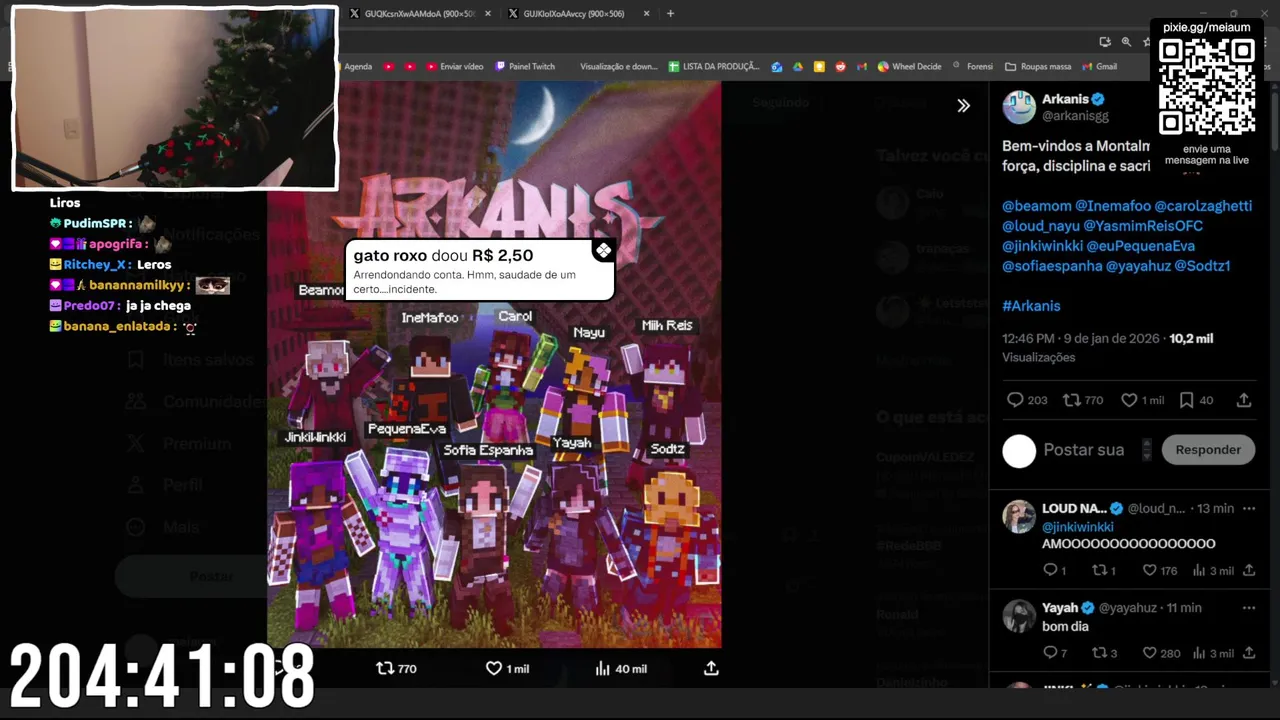Click browser zoom magnifier icon
The width and height of the screenshot is (1280, 720).
click(x=1126, y=42)
